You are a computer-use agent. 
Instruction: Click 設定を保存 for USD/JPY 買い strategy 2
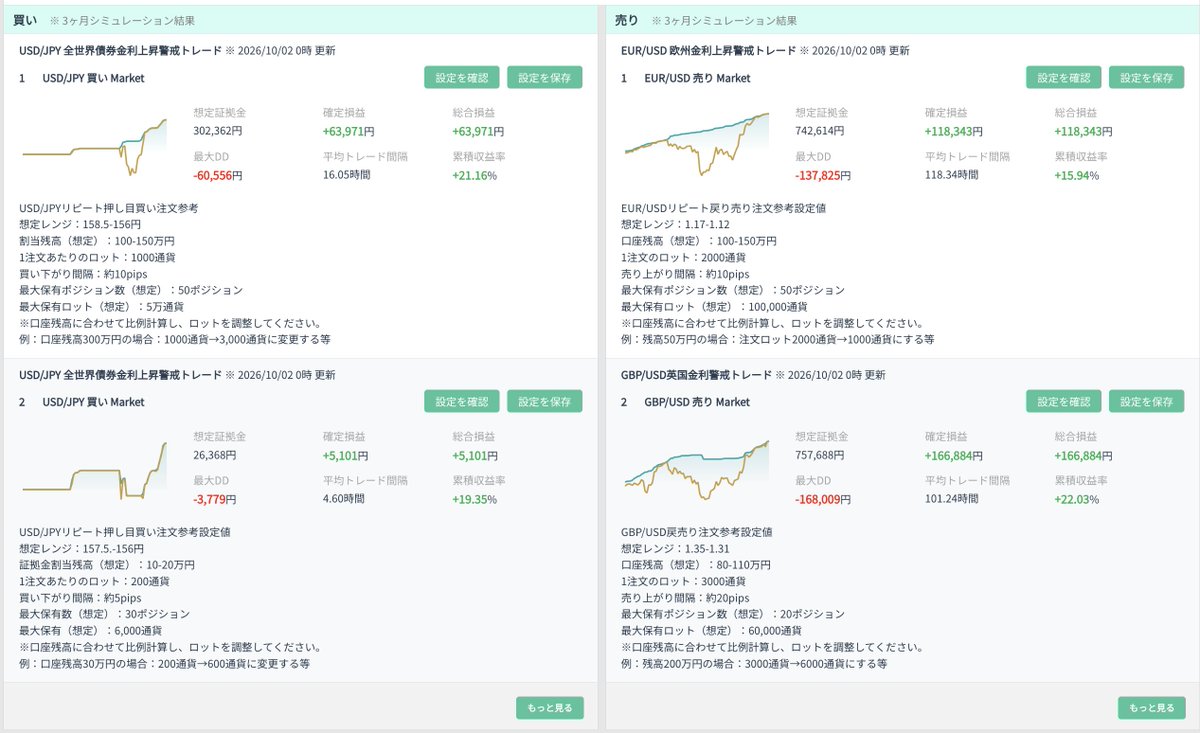[x=544, y=402]
